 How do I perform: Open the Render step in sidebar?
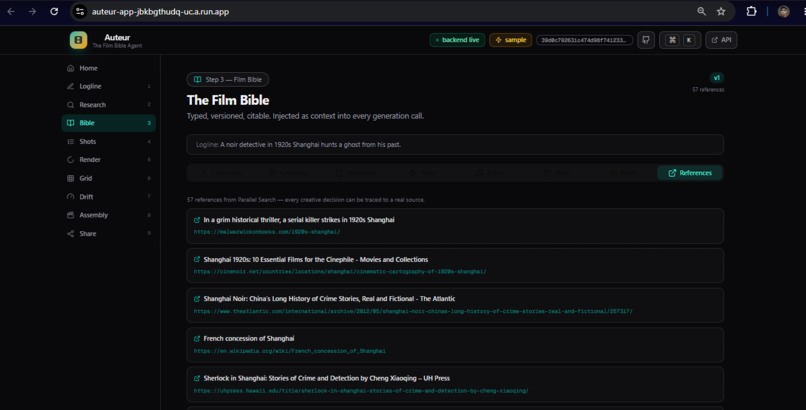coord(108,160)
